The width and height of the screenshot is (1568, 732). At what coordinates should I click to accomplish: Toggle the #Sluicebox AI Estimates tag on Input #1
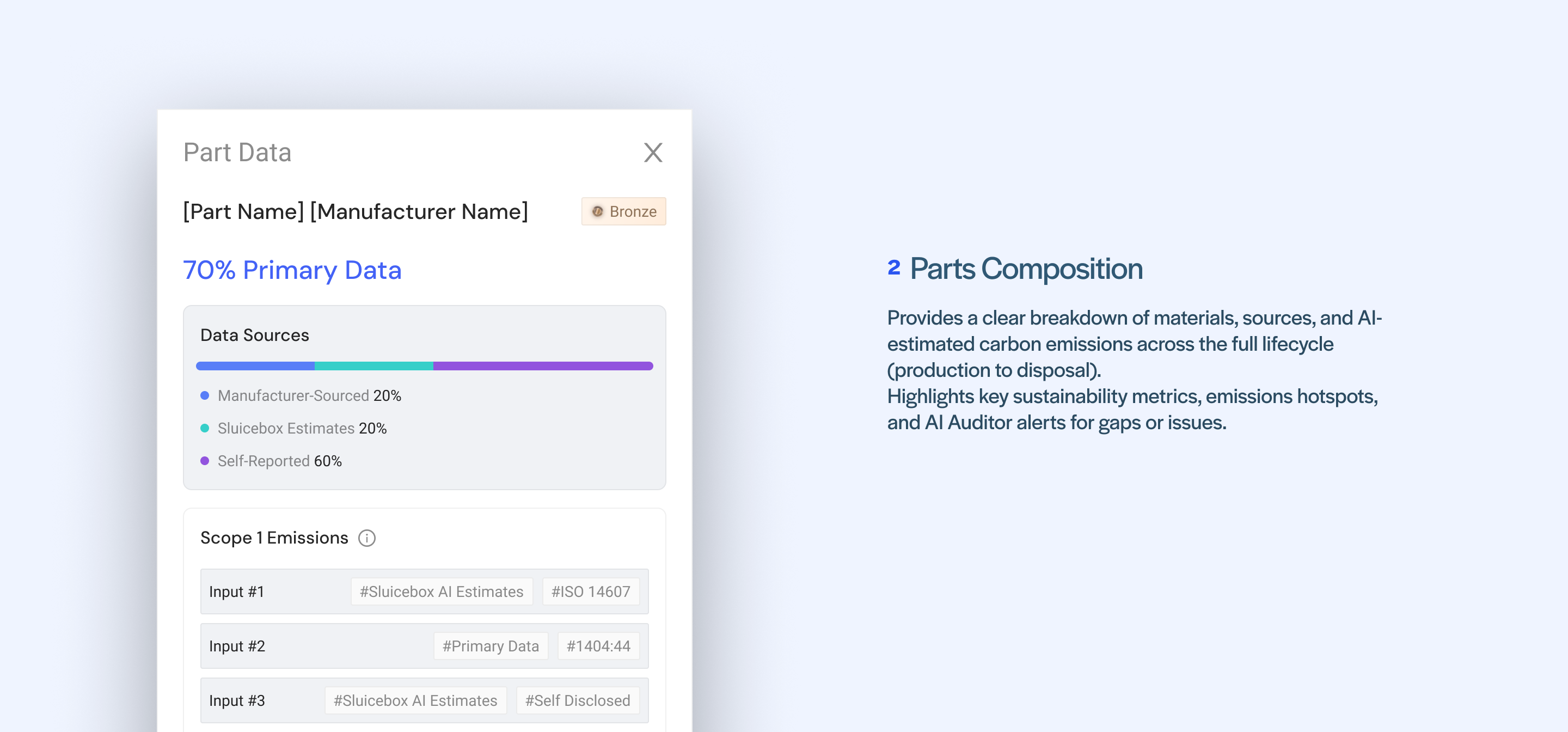coord(442,591)
